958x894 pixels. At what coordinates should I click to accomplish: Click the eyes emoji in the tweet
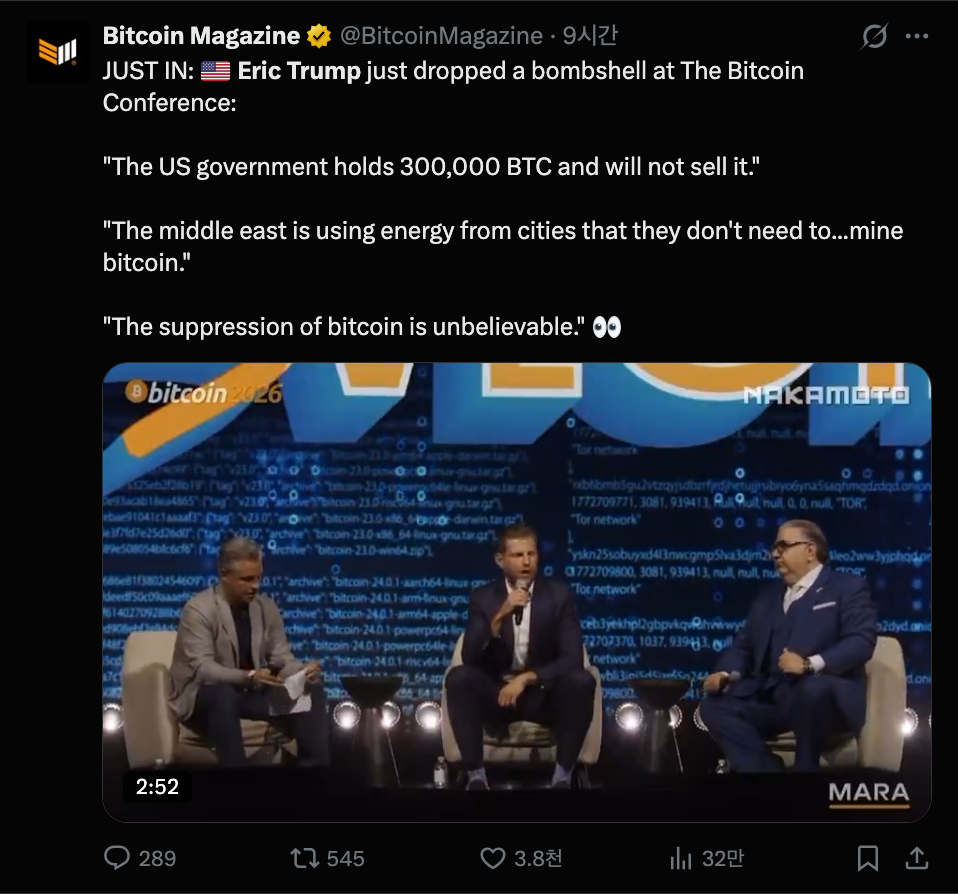tap(607, 327)
